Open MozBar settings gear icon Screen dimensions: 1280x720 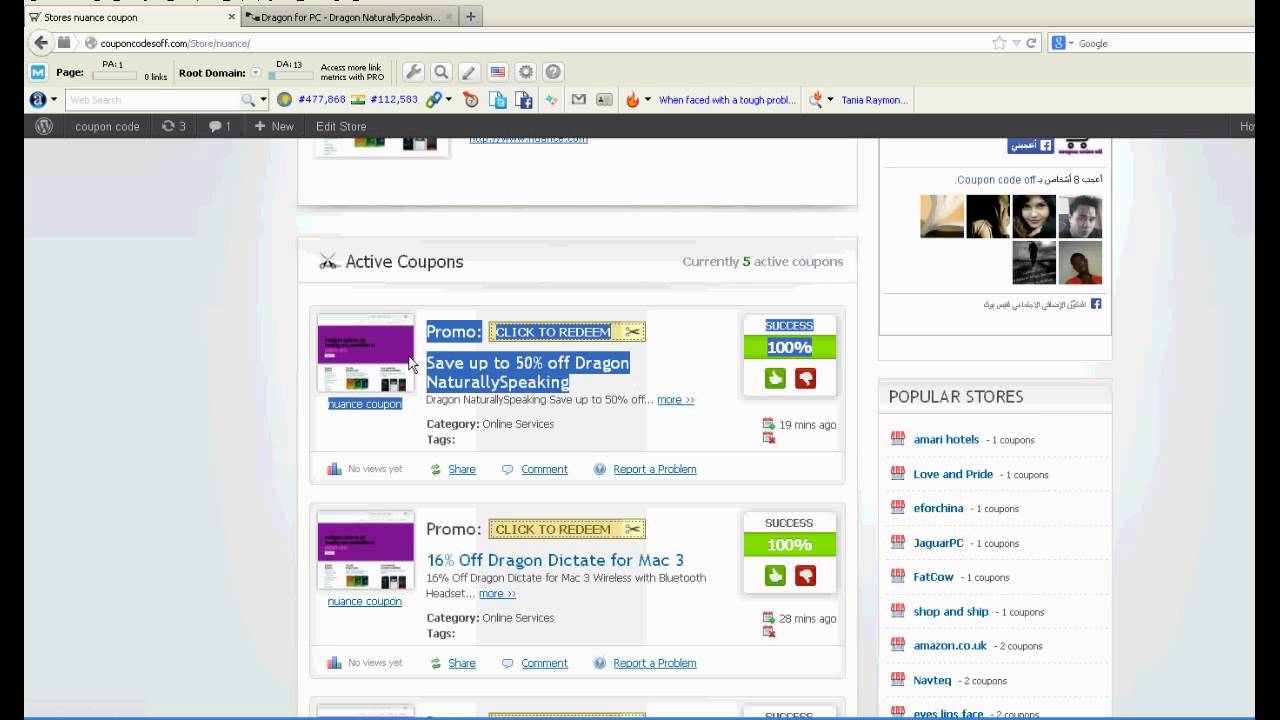click(525, 72)
